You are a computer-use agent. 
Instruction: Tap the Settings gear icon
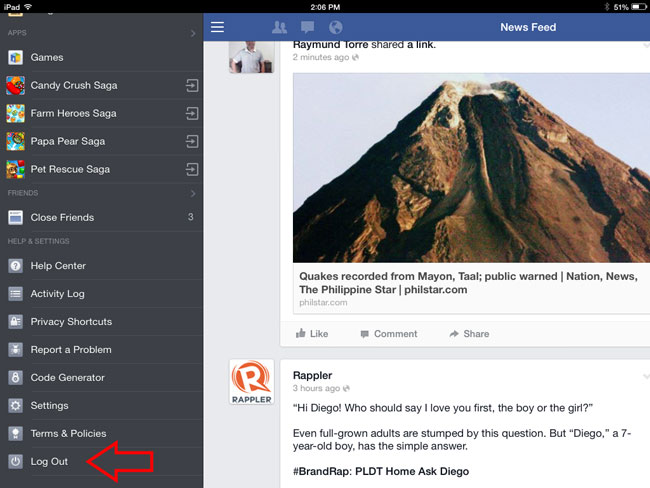point(15,405)
